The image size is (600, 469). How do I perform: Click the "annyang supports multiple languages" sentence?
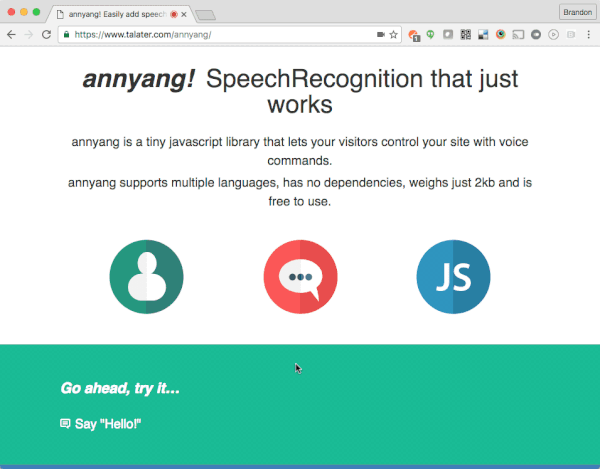[x=300, y=192]
